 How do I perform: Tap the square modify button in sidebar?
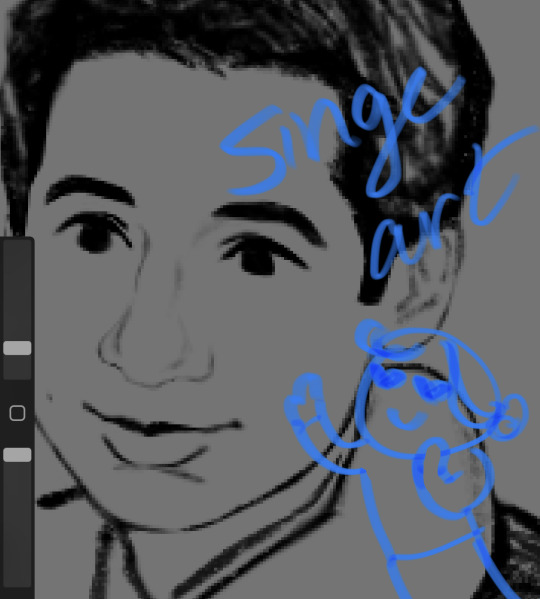pos(17,413)
